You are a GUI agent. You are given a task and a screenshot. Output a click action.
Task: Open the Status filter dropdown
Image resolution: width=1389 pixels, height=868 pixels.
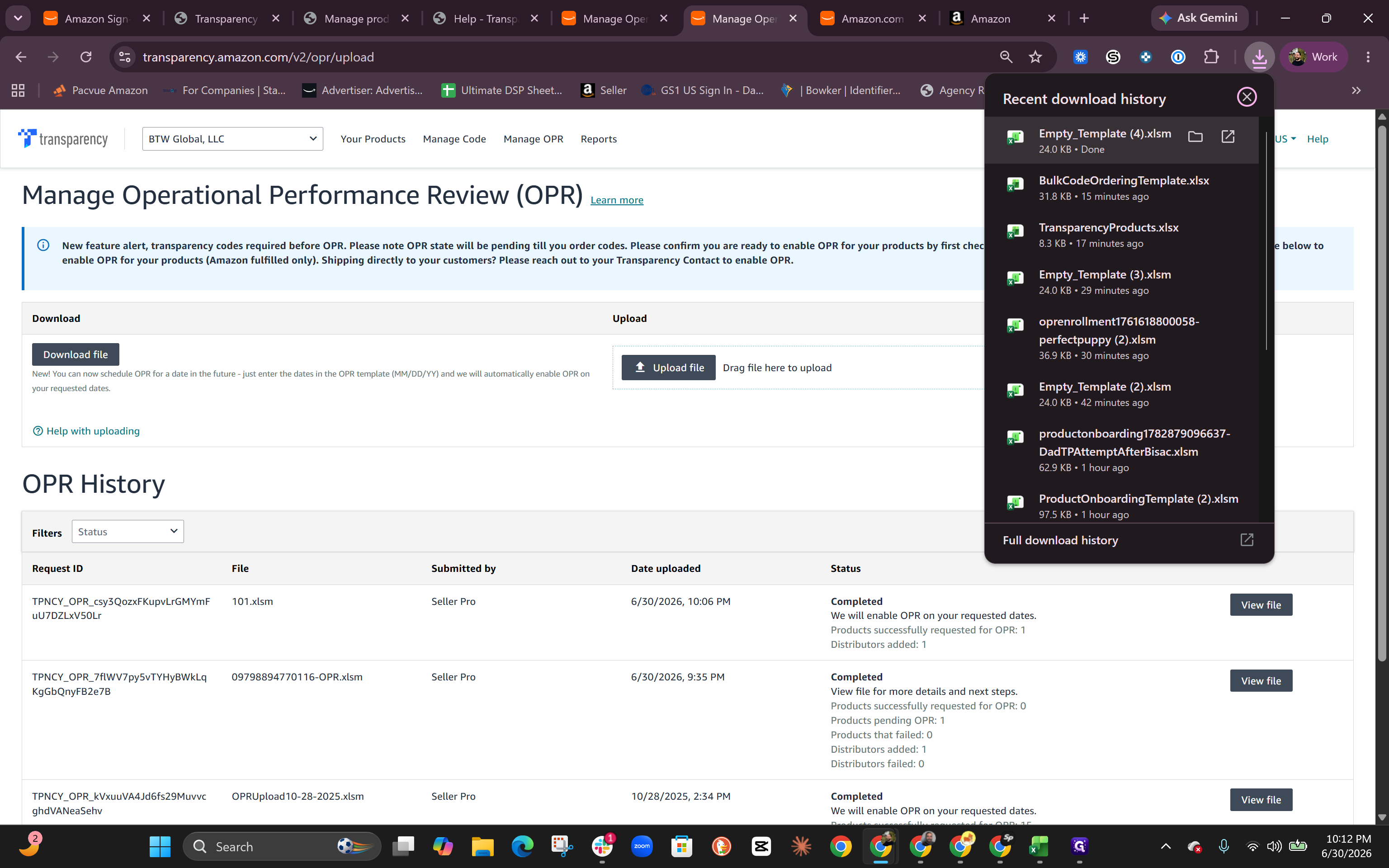(x=128, y=532)
